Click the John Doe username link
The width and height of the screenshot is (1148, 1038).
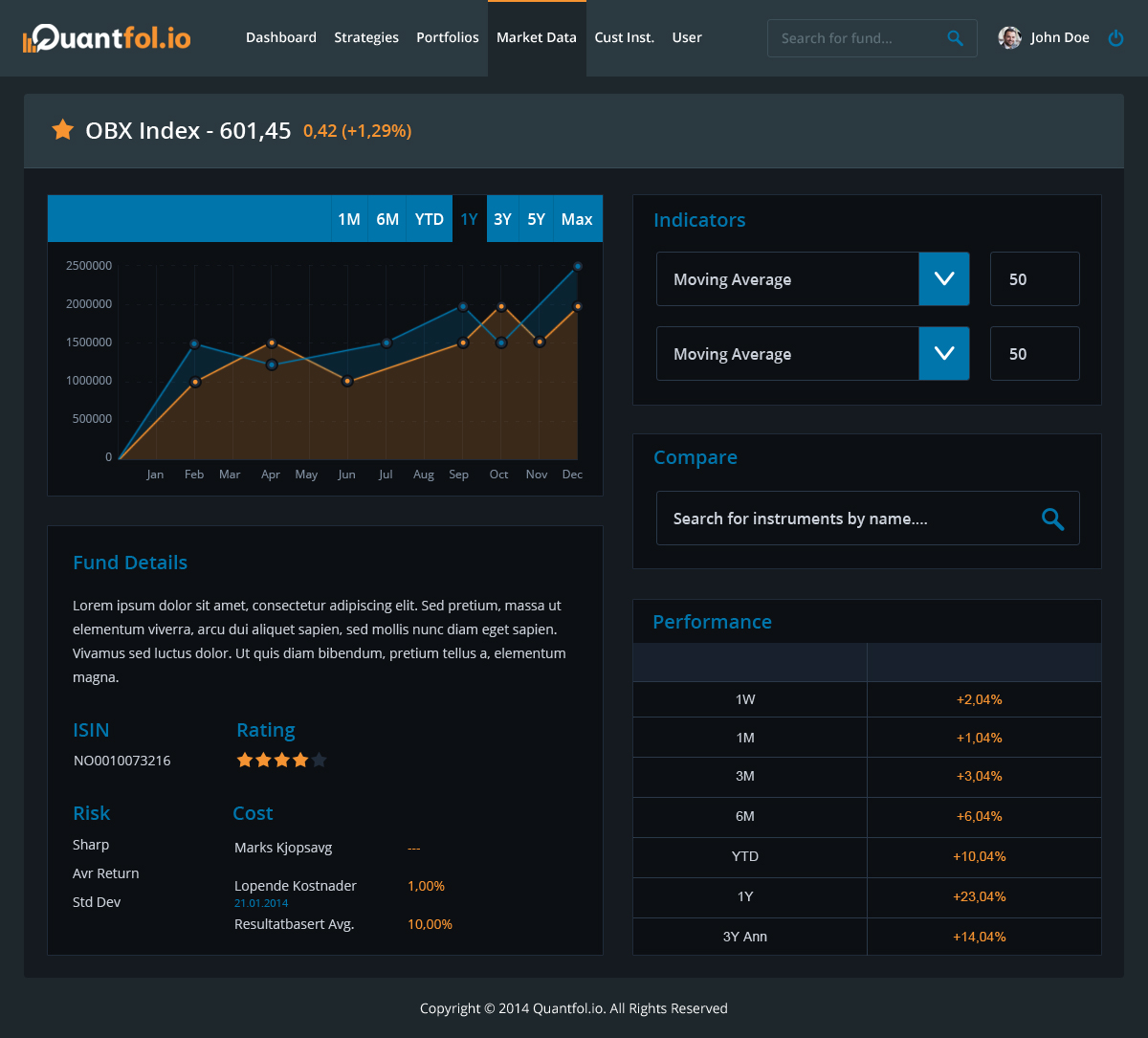tap(1060, 38)
